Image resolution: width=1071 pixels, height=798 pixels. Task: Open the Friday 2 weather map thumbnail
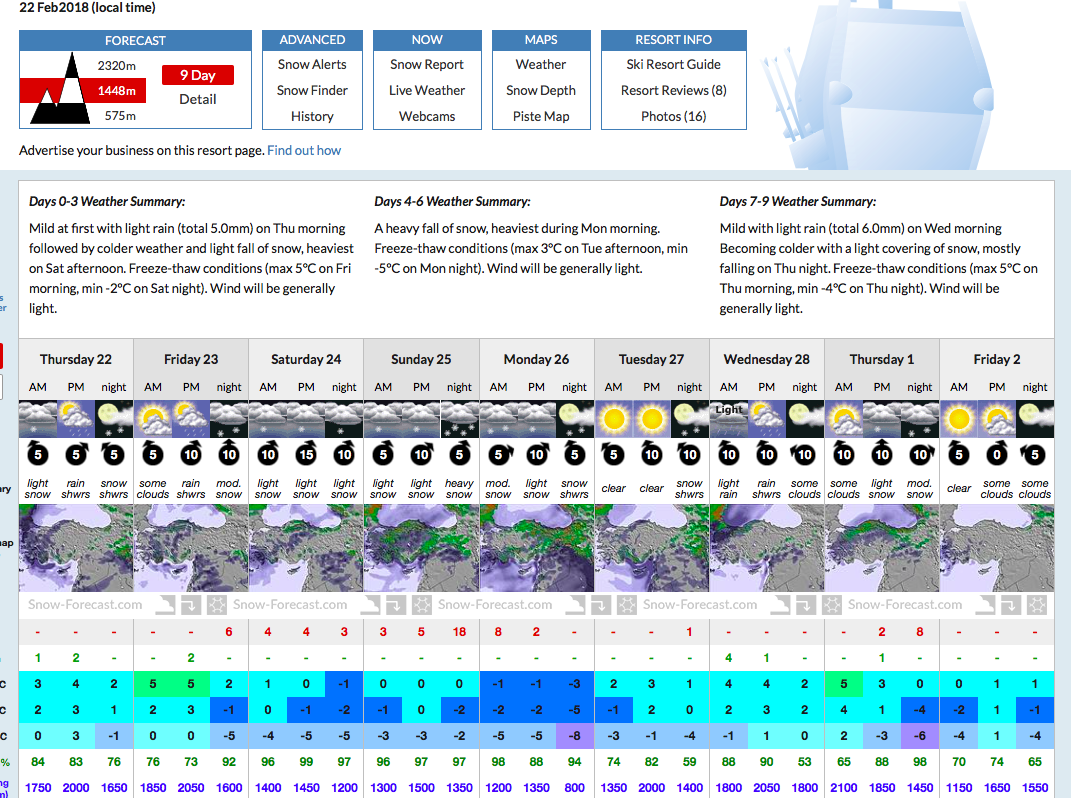point(997,548)
